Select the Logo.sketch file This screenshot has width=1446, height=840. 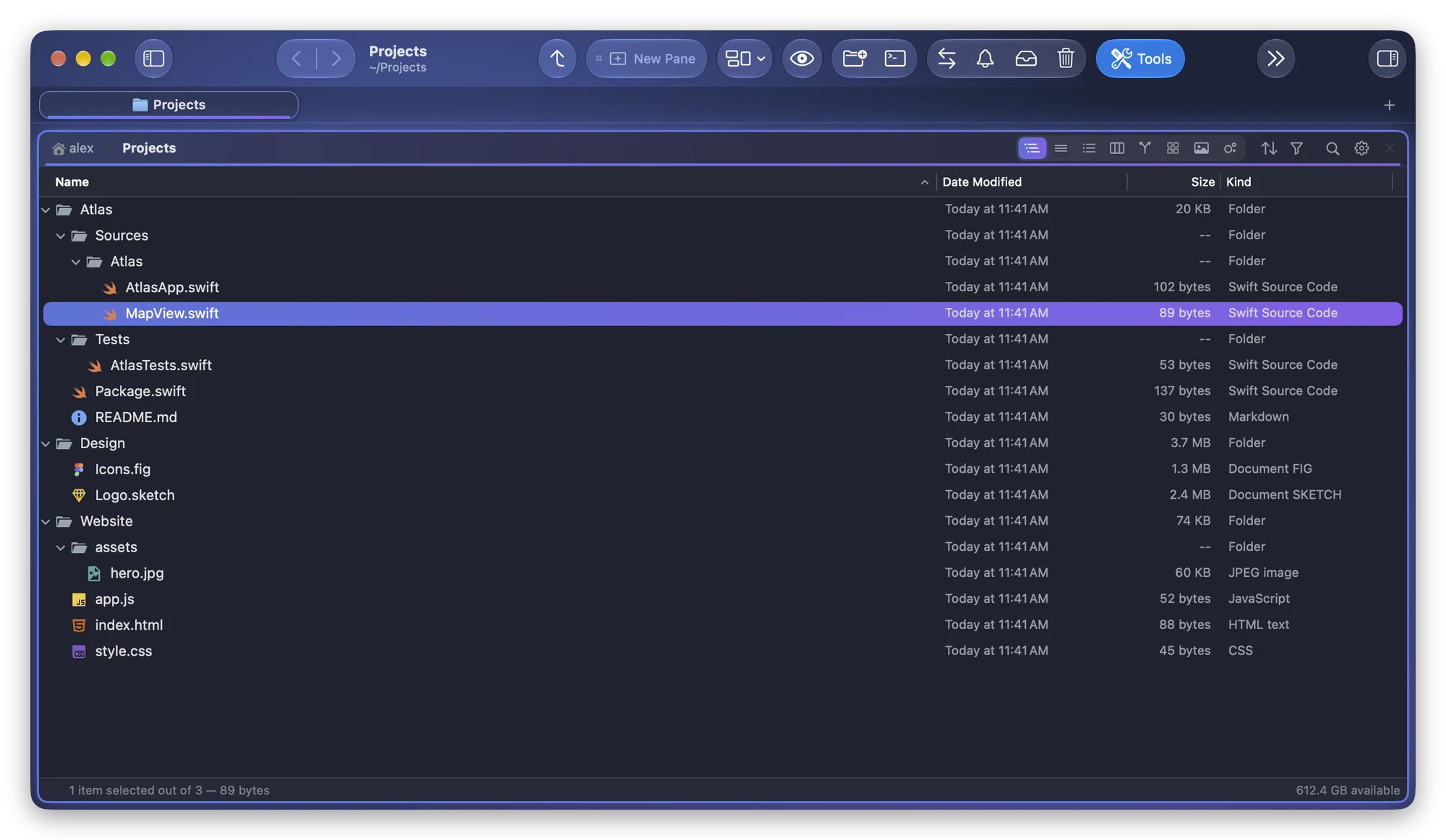click(723, 495)
